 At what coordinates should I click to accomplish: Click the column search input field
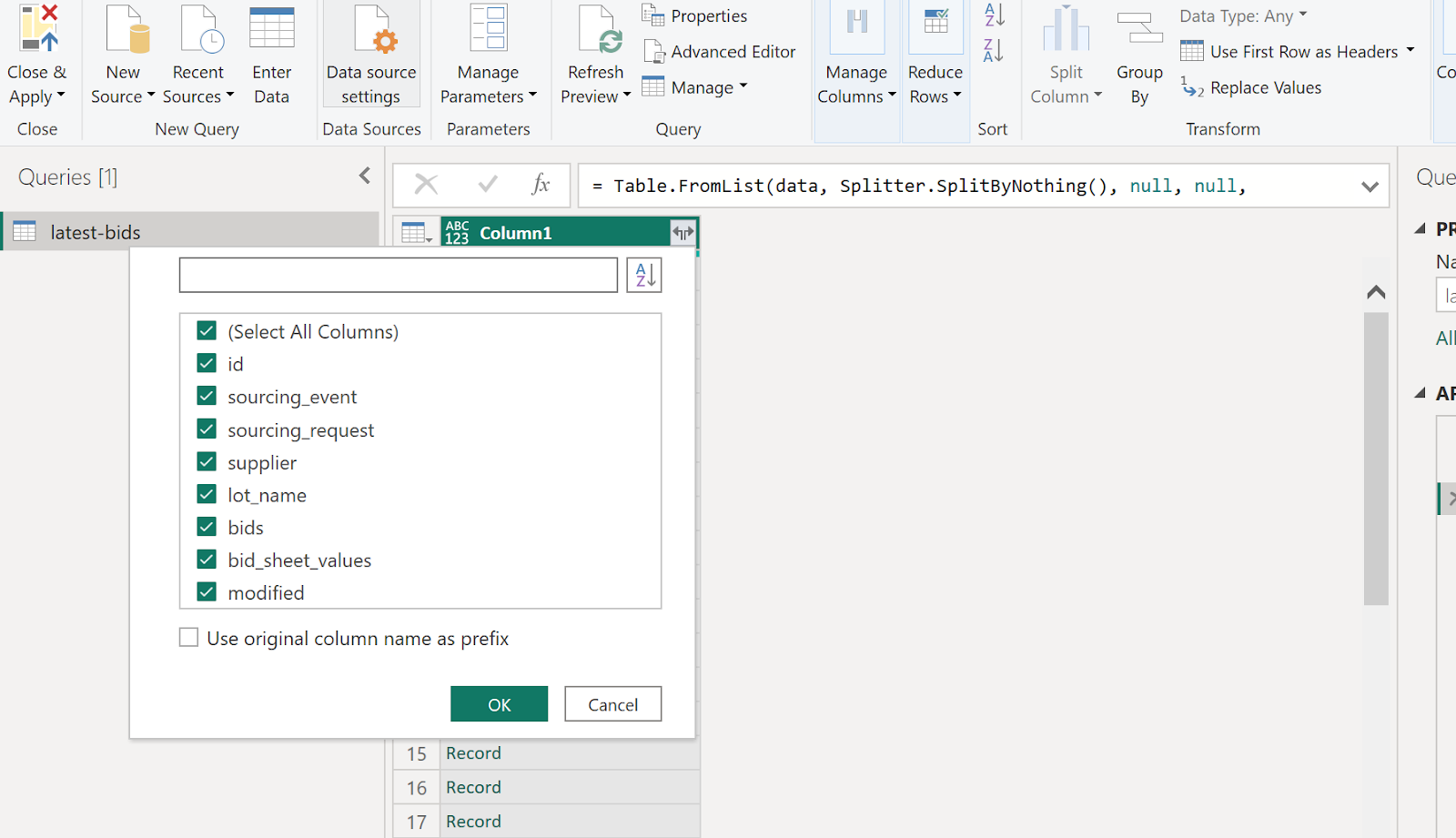coord(399,275)
